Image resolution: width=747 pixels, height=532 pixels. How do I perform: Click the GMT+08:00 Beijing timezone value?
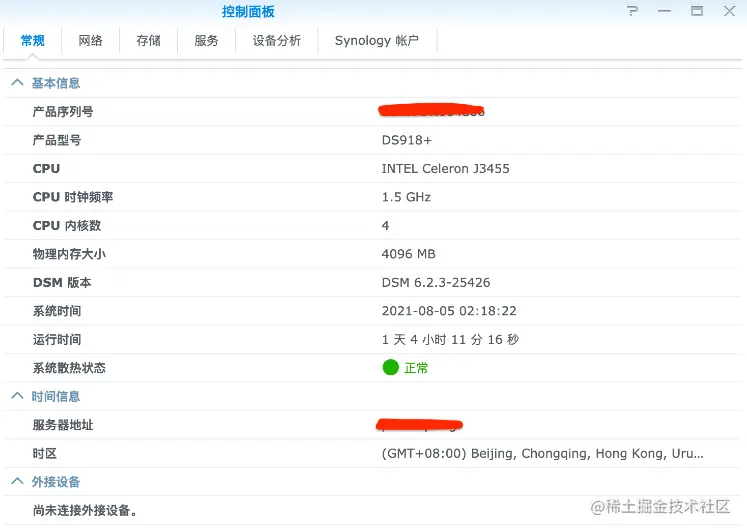[542, 453]
